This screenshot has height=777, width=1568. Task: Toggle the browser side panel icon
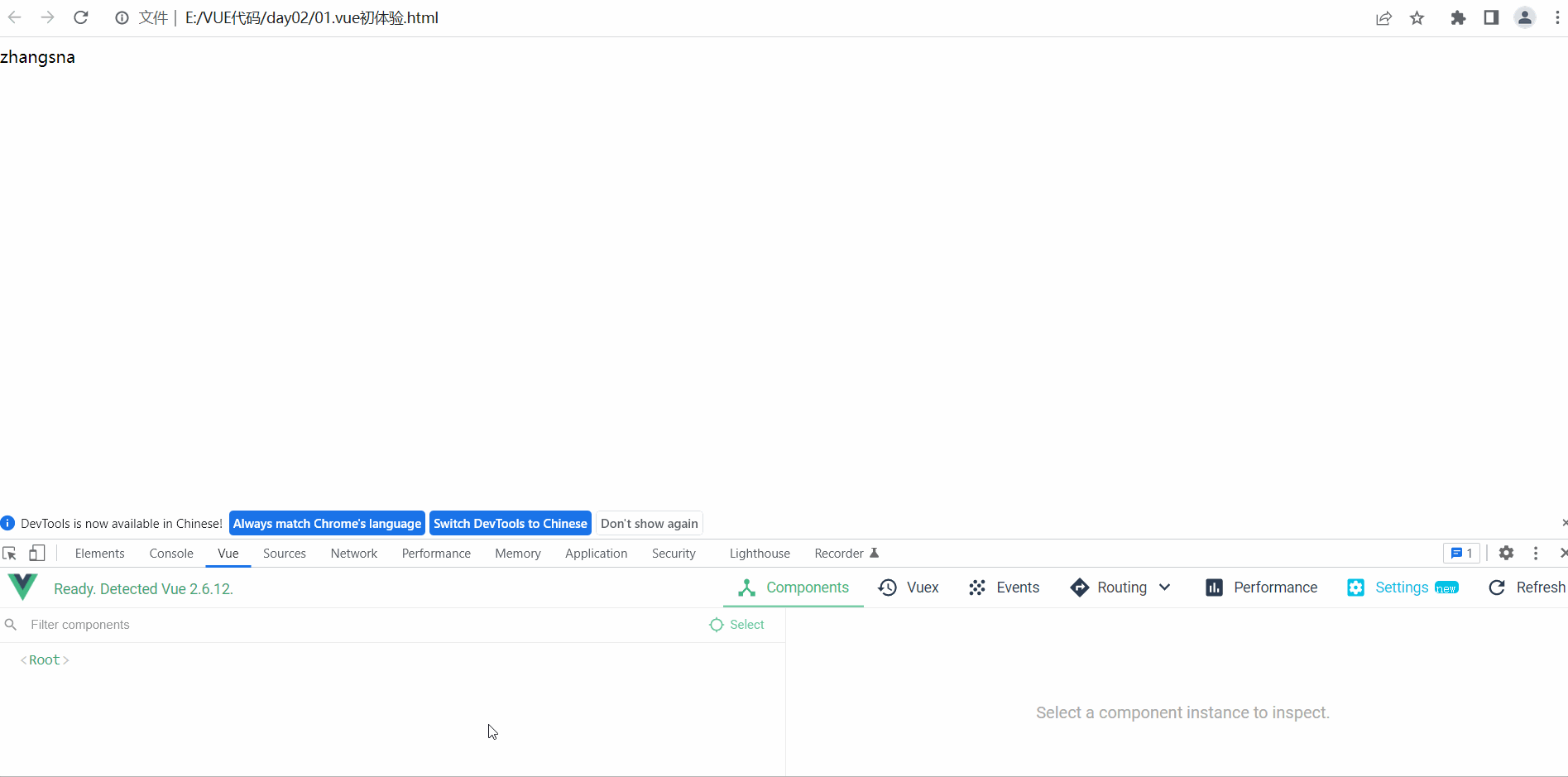pyautogui.click(x=1491, y=17)
